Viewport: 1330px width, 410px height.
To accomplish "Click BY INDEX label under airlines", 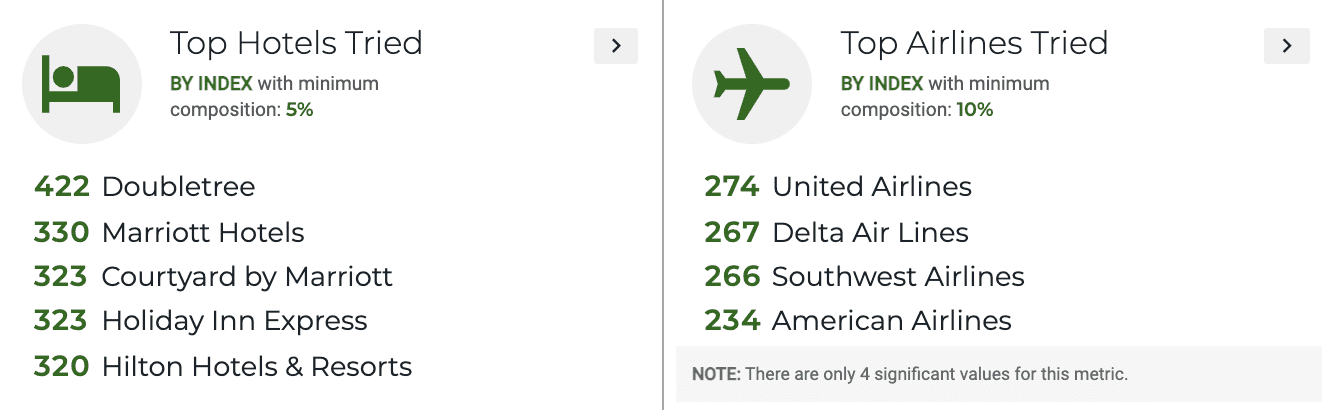I will pyautogui.click(x=882, y=84).
